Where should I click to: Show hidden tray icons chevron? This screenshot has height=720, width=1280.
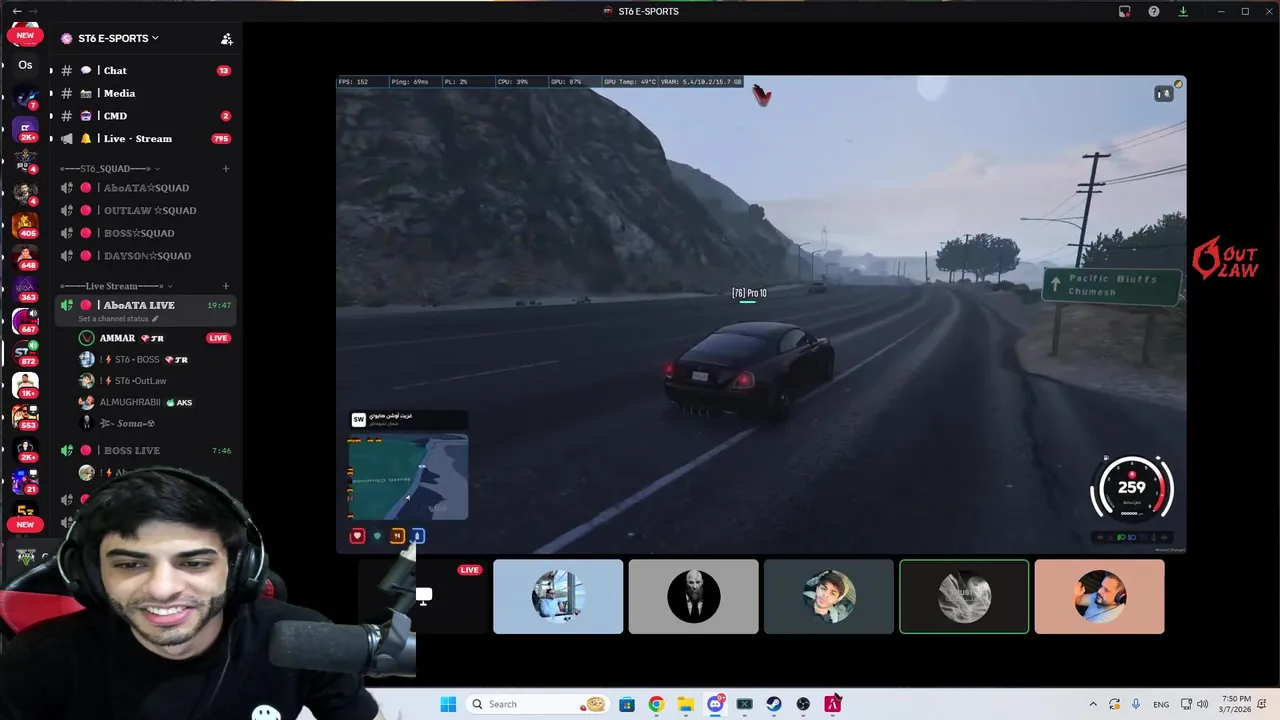(x=1092, y=704)
